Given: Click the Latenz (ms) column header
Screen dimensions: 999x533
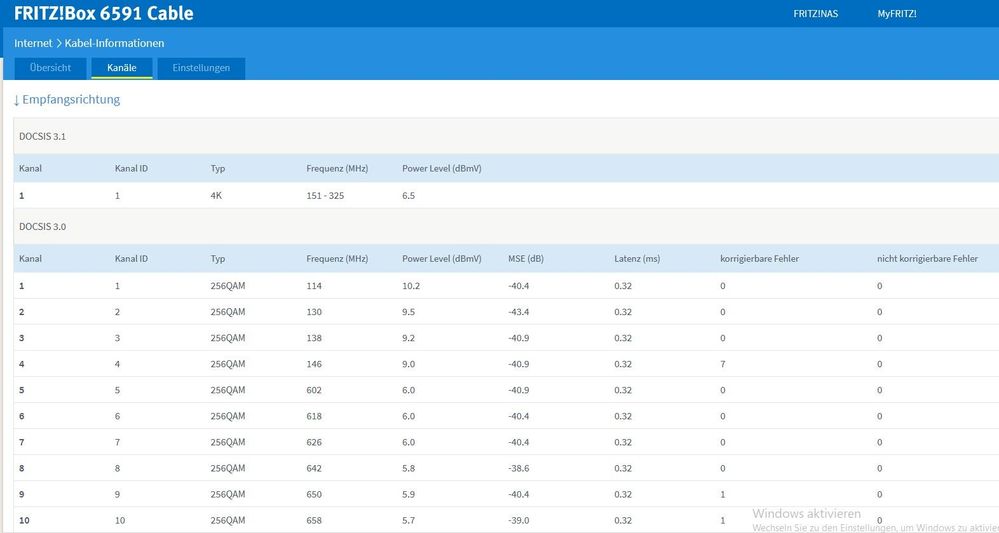Looking at the screenshot, I should pos(637,259).
